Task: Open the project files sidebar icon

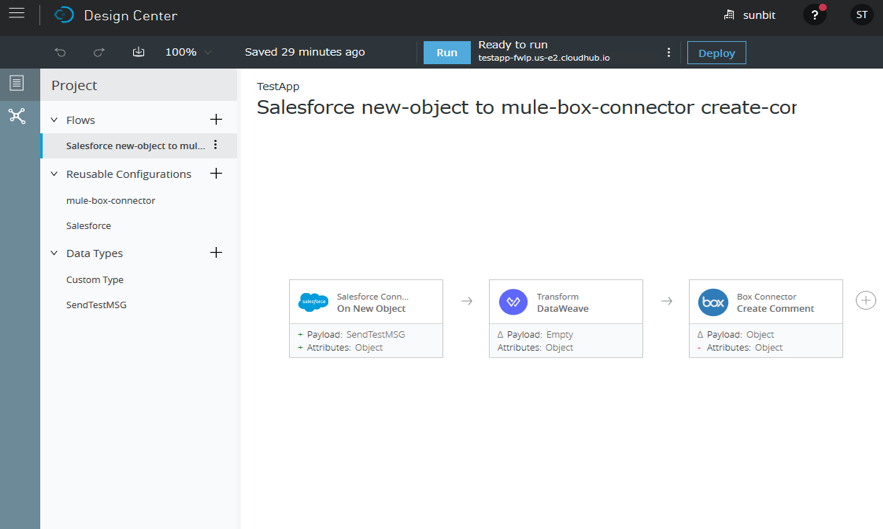Action: point(17,83)
